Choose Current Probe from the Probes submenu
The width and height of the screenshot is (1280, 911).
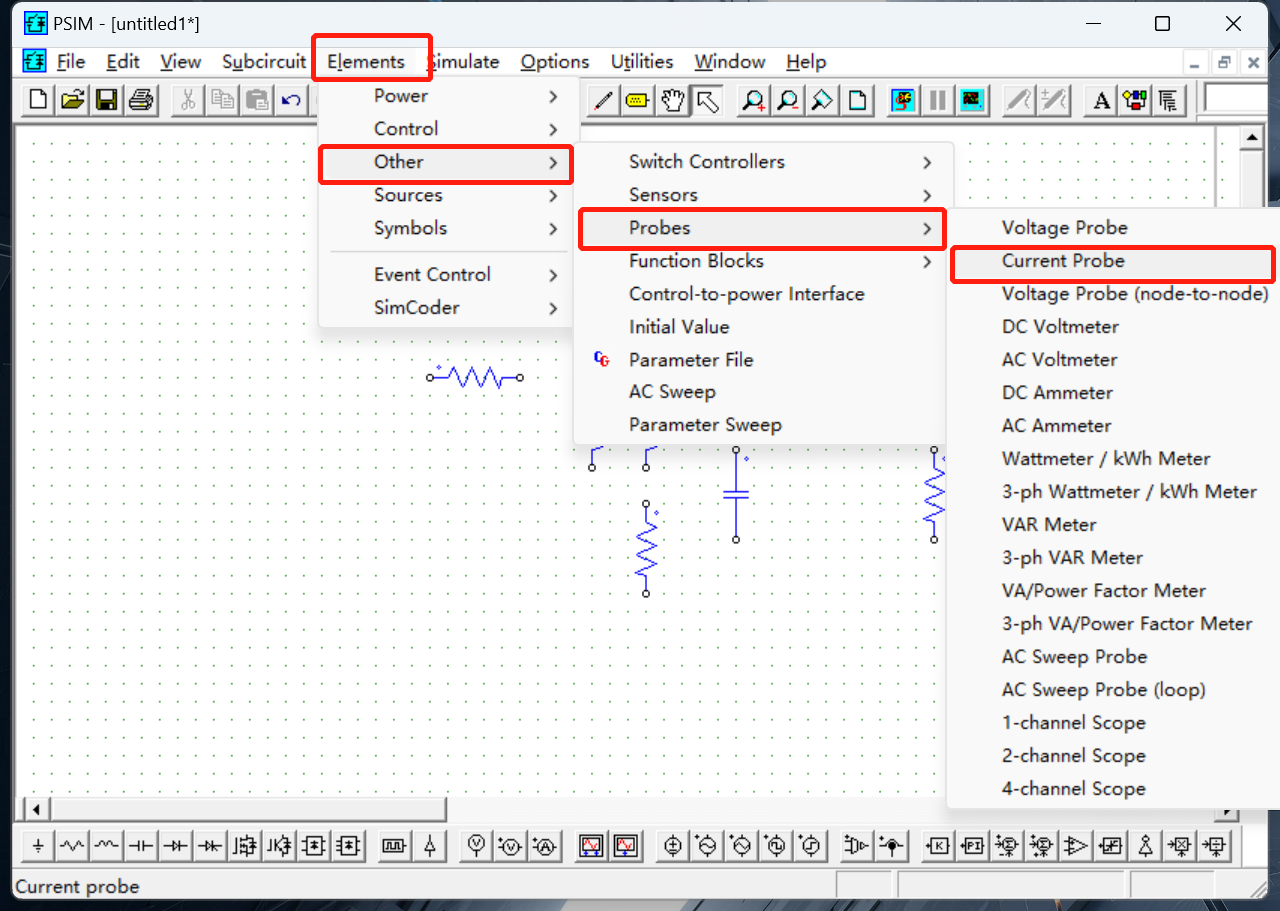click(x=1112, y=261)
